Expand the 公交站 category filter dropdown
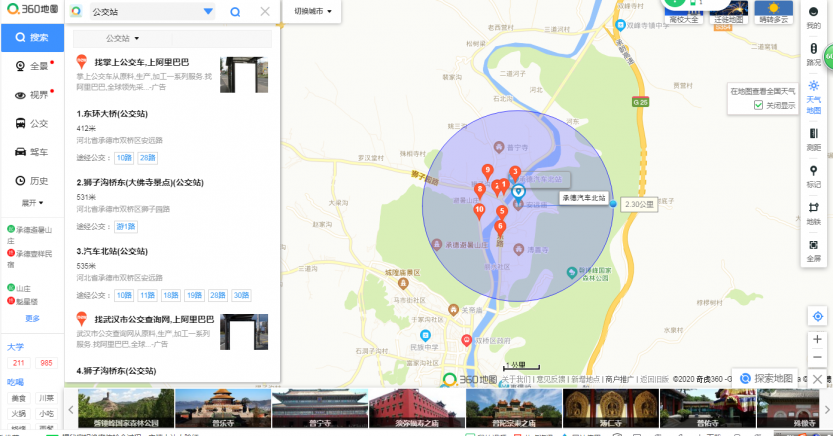This screenshot has height=436, width=833. tap(123, 38)
